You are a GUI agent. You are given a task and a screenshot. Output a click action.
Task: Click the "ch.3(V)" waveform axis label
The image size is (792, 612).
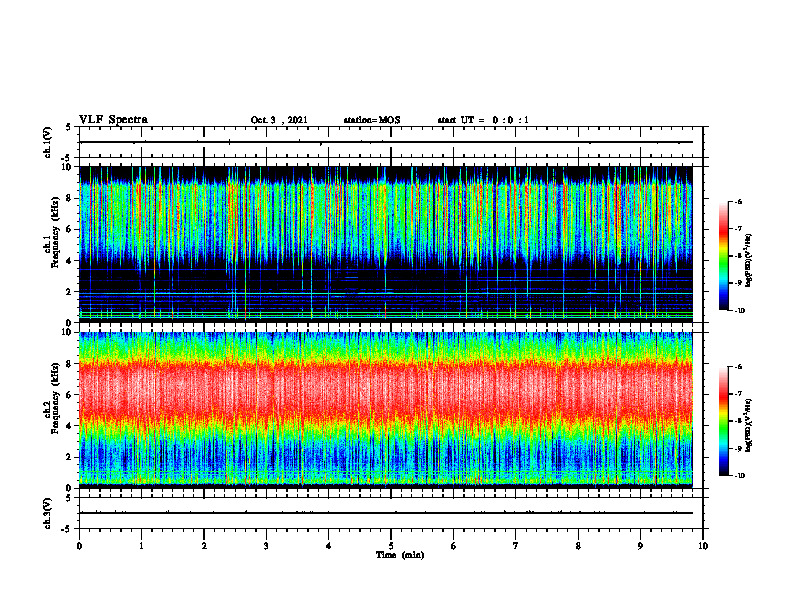click(48, 513)
